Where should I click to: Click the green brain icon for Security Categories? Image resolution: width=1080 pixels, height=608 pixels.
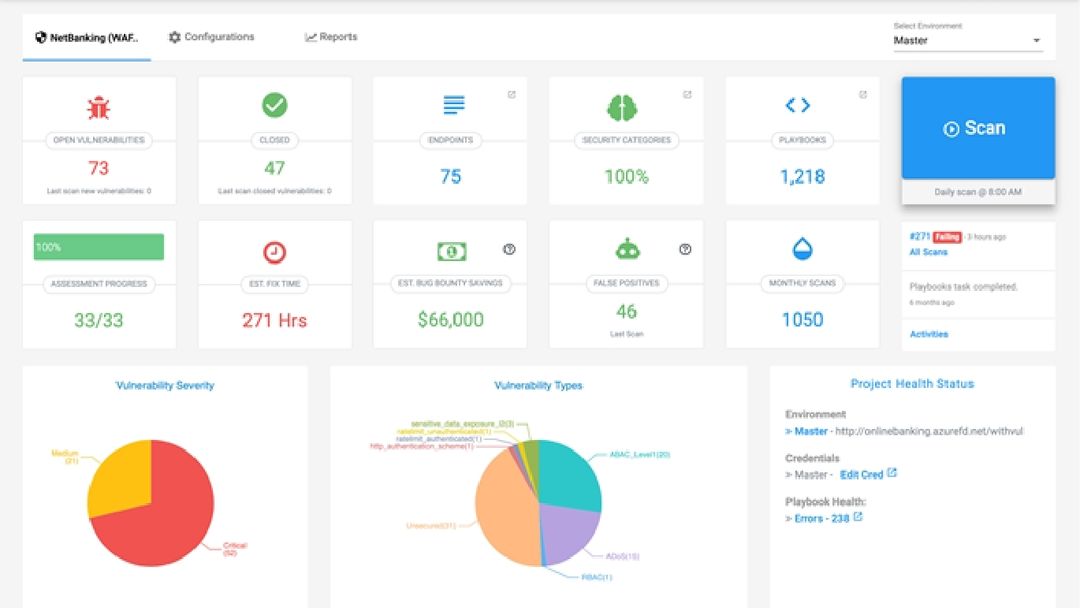(x=626, y=104)
